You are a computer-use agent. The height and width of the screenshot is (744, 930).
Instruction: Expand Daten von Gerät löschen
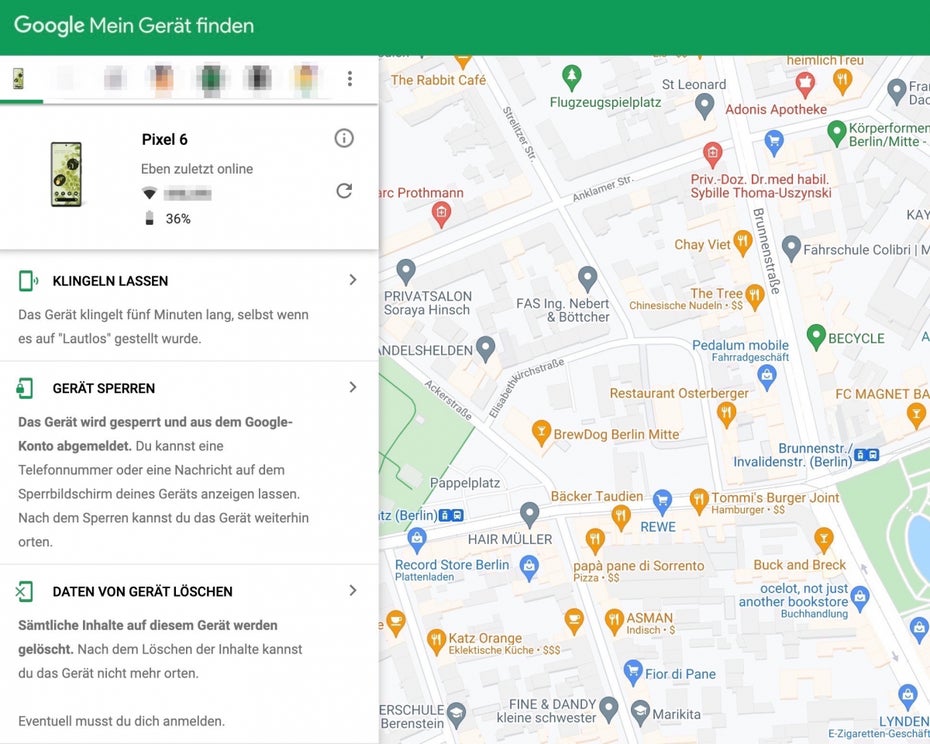click(x=353, y=590)
